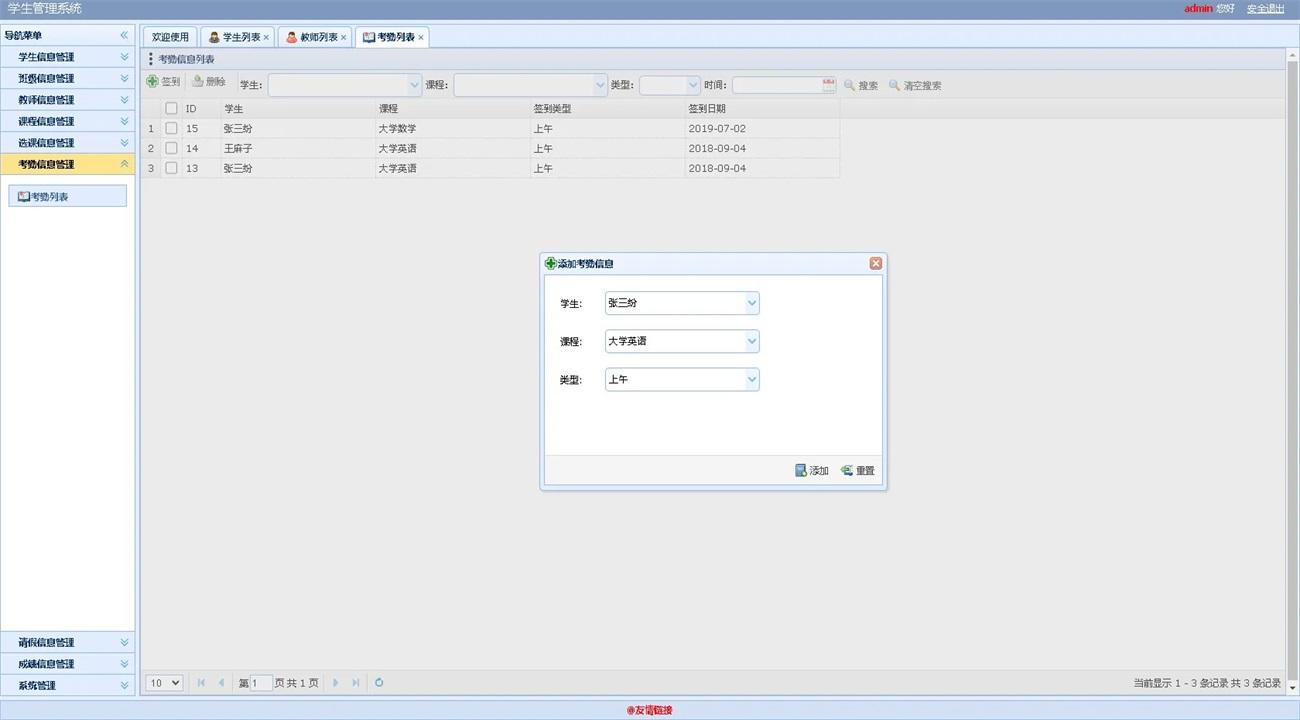The height and width of the screenshot is (720, 1300).
Task: Expand the 选课信息管理 menu section
Action: (67, 142)
